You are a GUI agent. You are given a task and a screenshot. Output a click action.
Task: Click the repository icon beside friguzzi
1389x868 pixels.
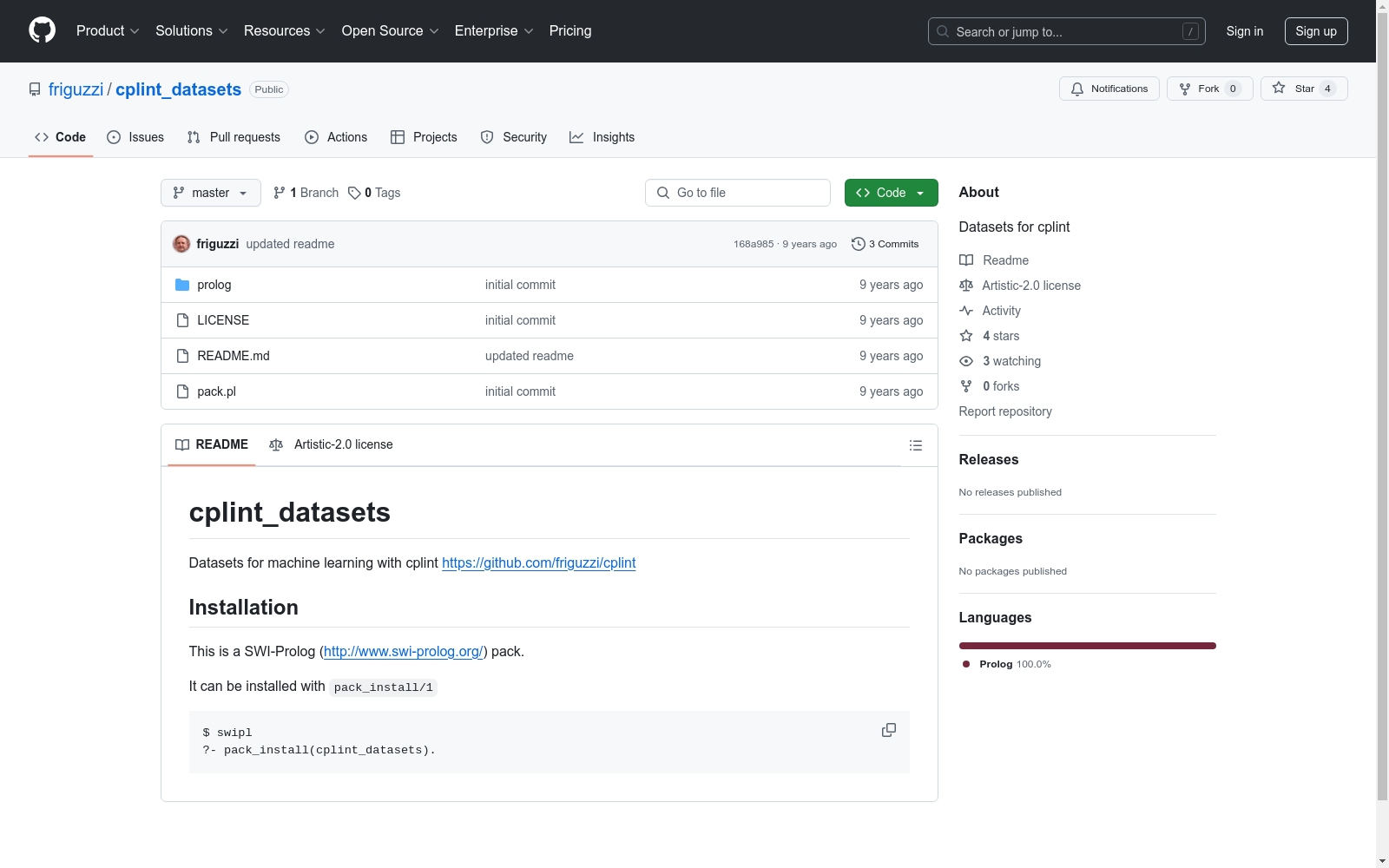pyautogui.click(x=35, y=89)
